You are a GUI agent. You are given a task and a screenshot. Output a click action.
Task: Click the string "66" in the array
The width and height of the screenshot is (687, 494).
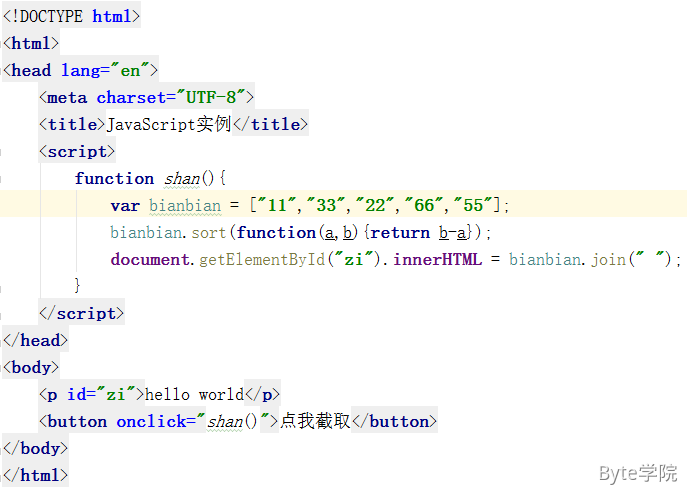click(x=424, y=205)
